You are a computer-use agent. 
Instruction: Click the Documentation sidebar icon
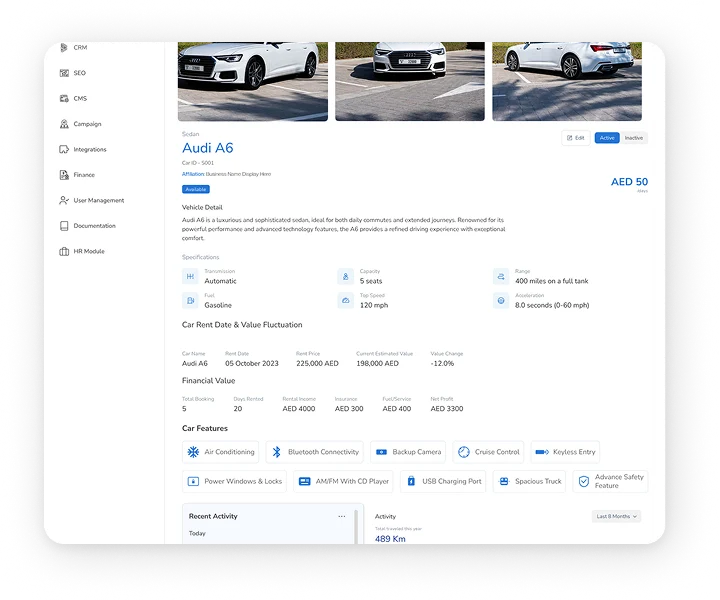65,226
